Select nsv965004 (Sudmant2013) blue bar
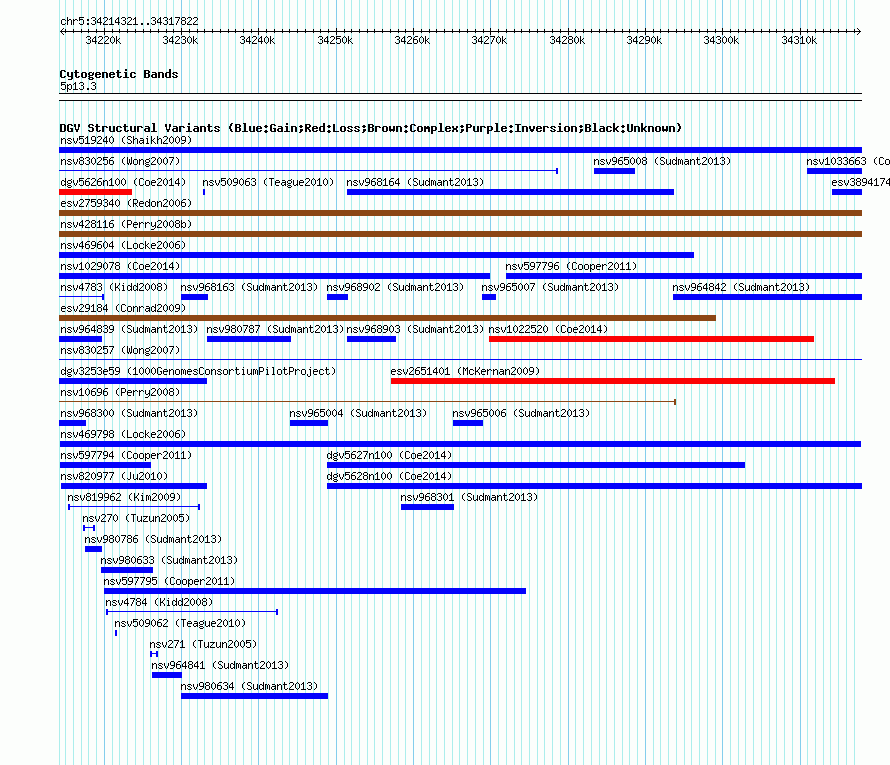 [x=309, y=423]
